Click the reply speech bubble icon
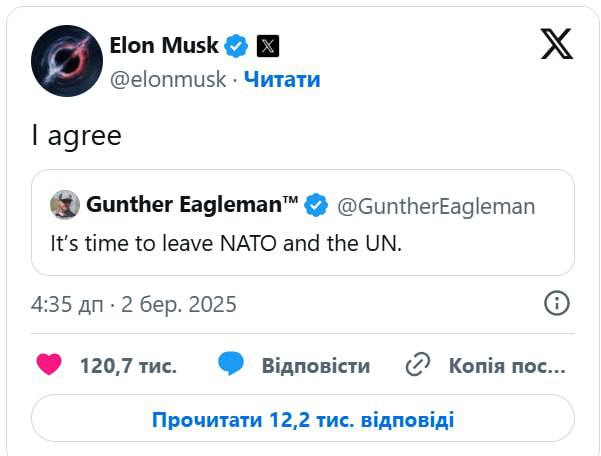Image resolution: width=601 pixels, height=456 pixels. pos(230,365)
